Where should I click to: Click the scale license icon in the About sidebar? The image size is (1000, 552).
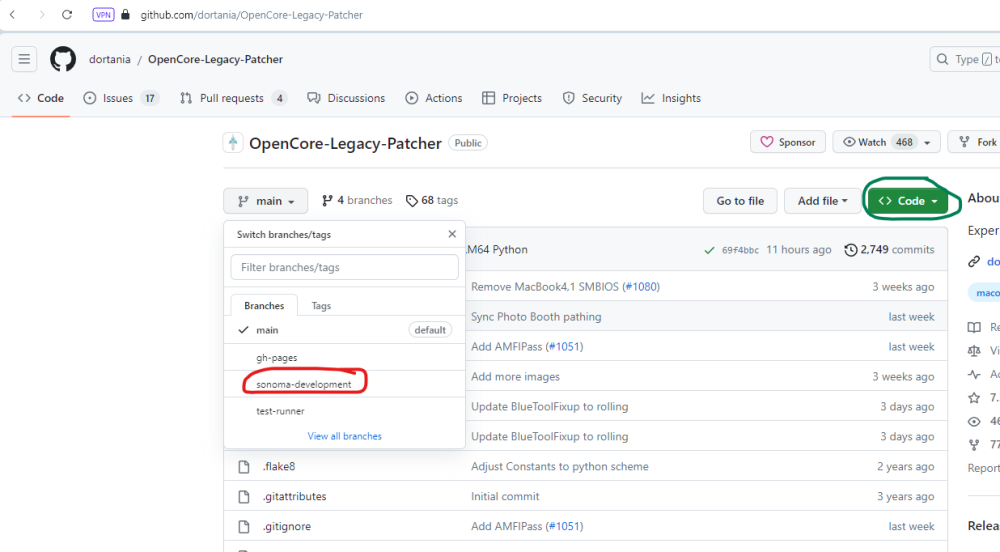pos(974,351)
